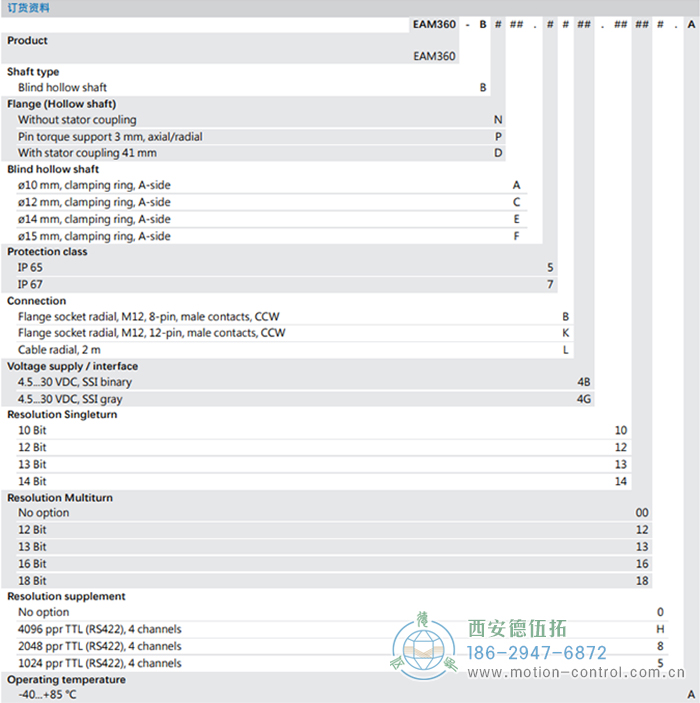Click the 'Operating temperature' section heading
The height and width of the screenshot is (703, 700).
click(x=66, y=679)
